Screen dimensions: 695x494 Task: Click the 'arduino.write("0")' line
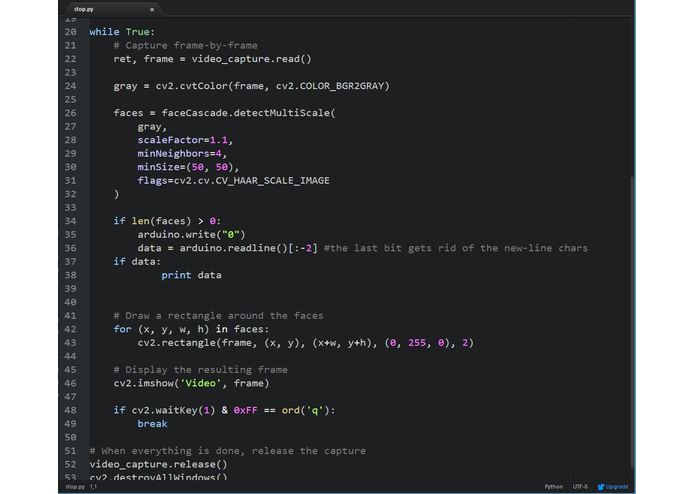191,235
